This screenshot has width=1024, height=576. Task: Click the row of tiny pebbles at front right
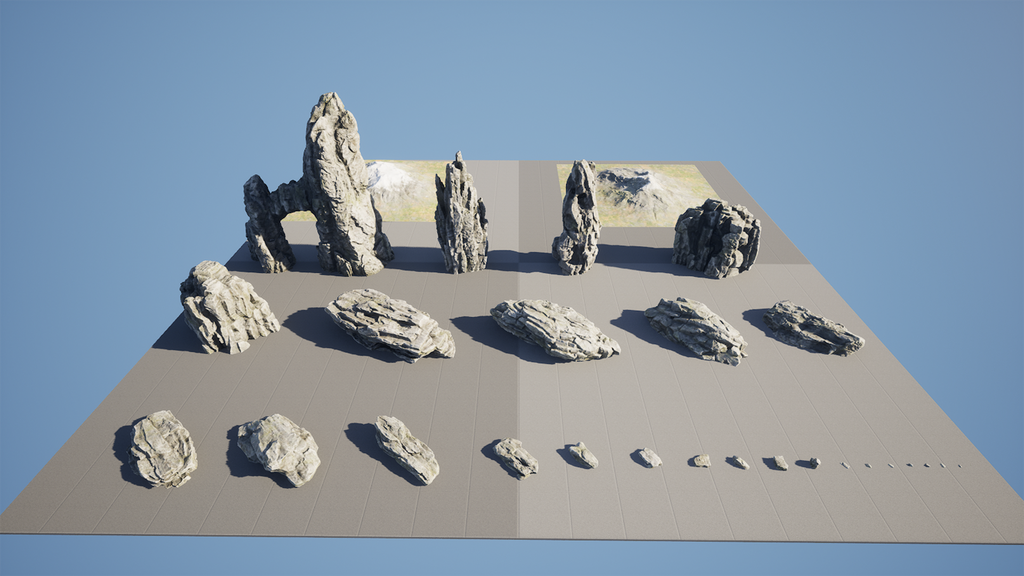click(x=900, y=465)
